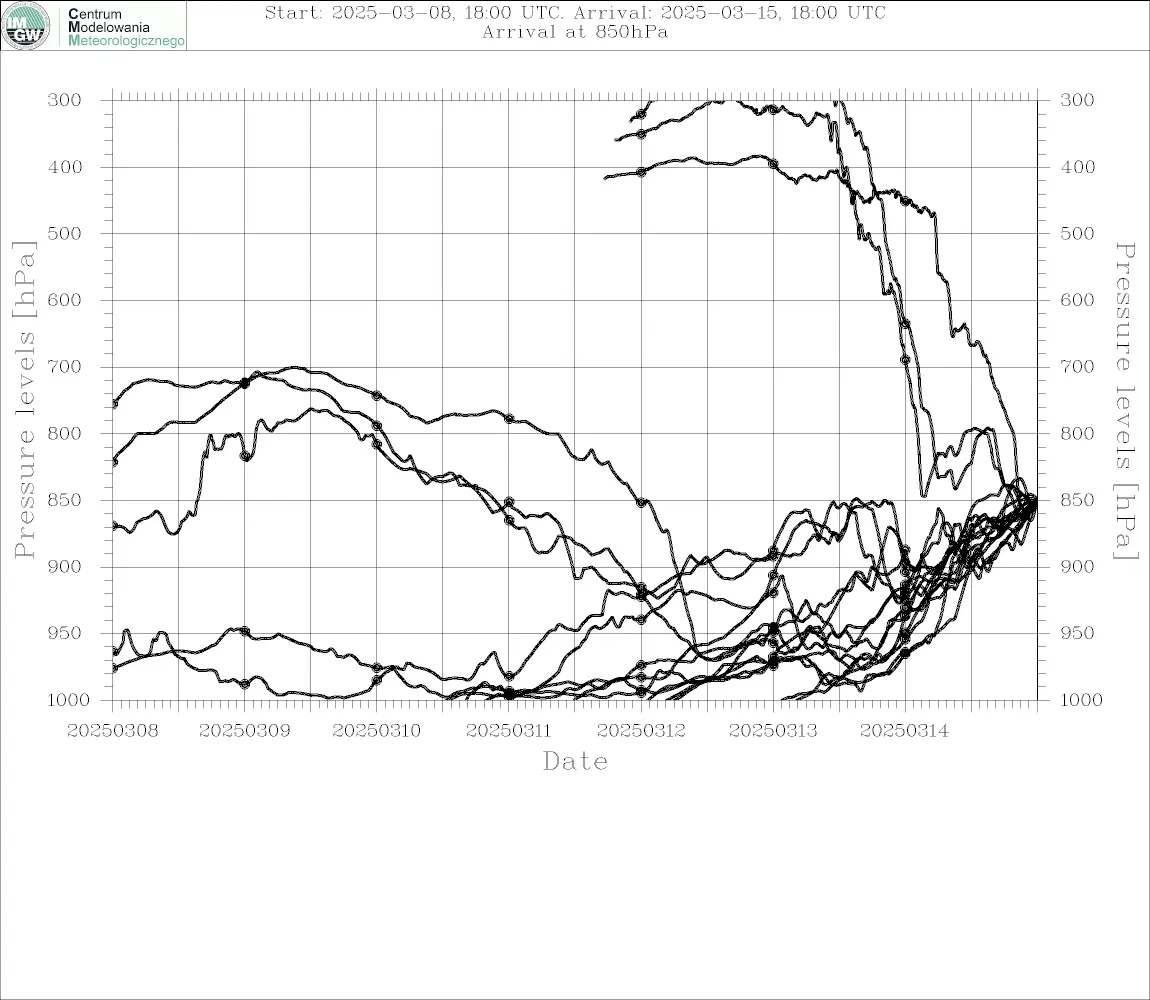1150x1000 pixels.
Task: Click the right axis 300 label
Action: [1077, 100]
